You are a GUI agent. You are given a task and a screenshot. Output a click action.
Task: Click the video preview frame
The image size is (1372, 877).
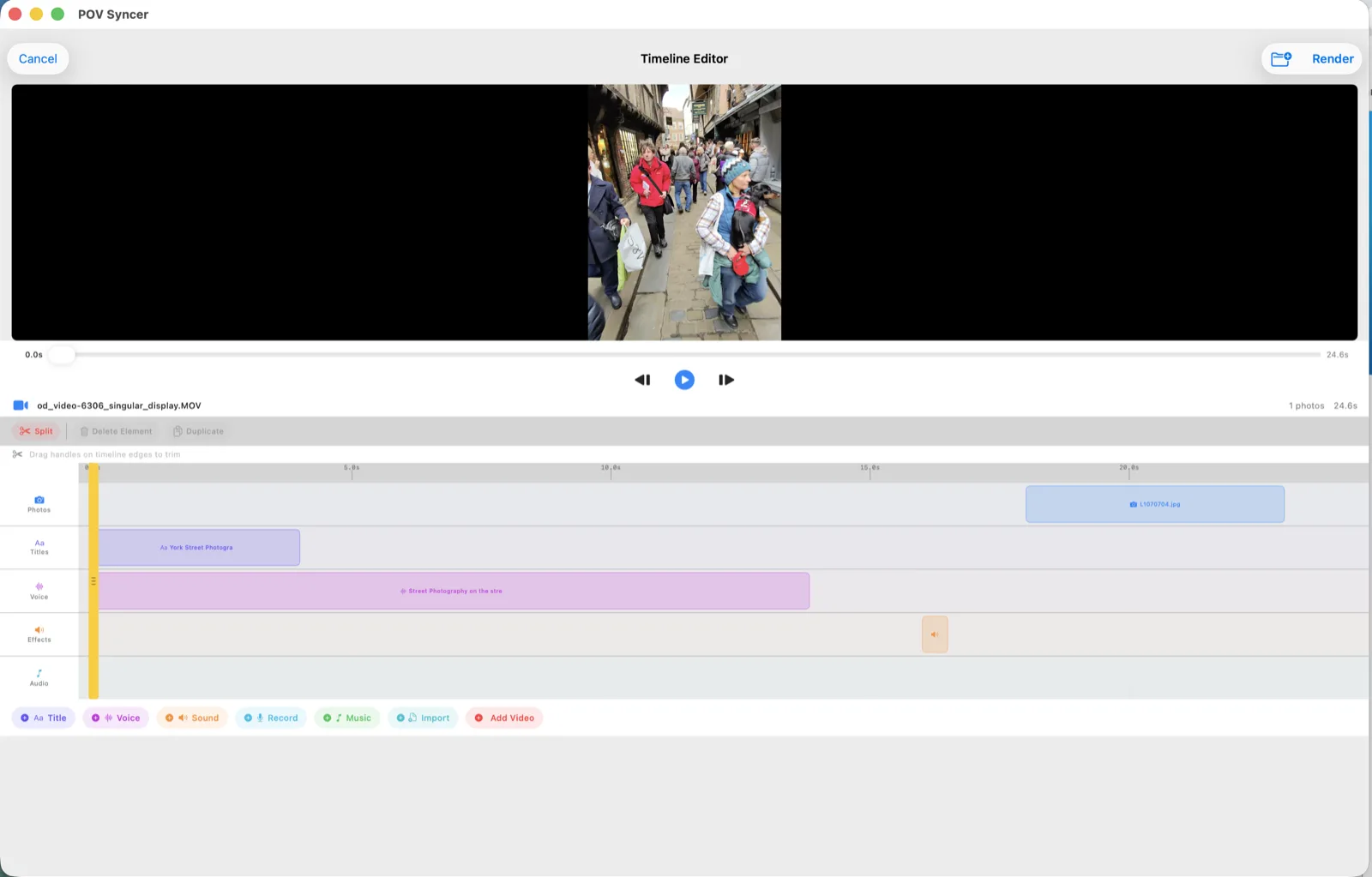684,212
